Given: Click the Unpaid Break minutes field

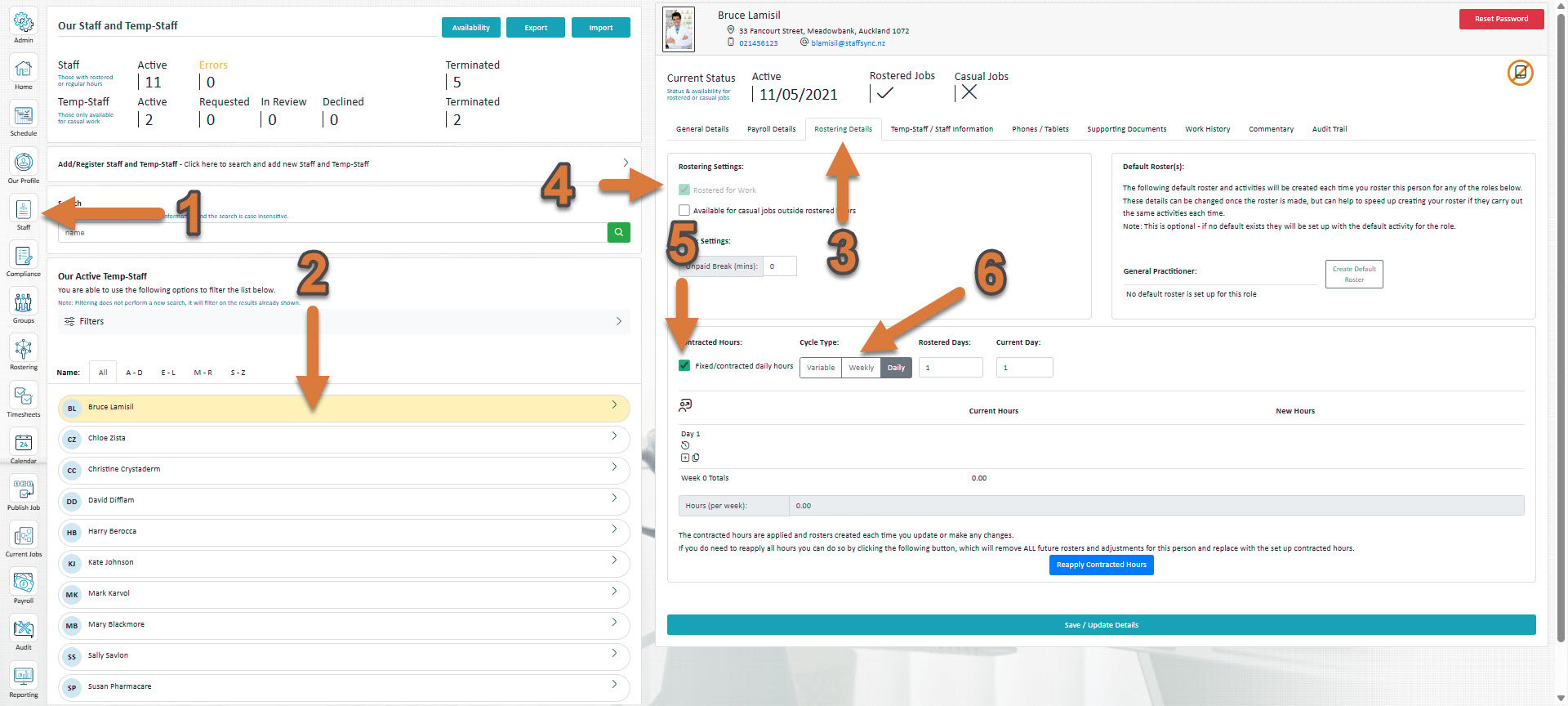Looking at the screenshot, I should coord(780,266).
